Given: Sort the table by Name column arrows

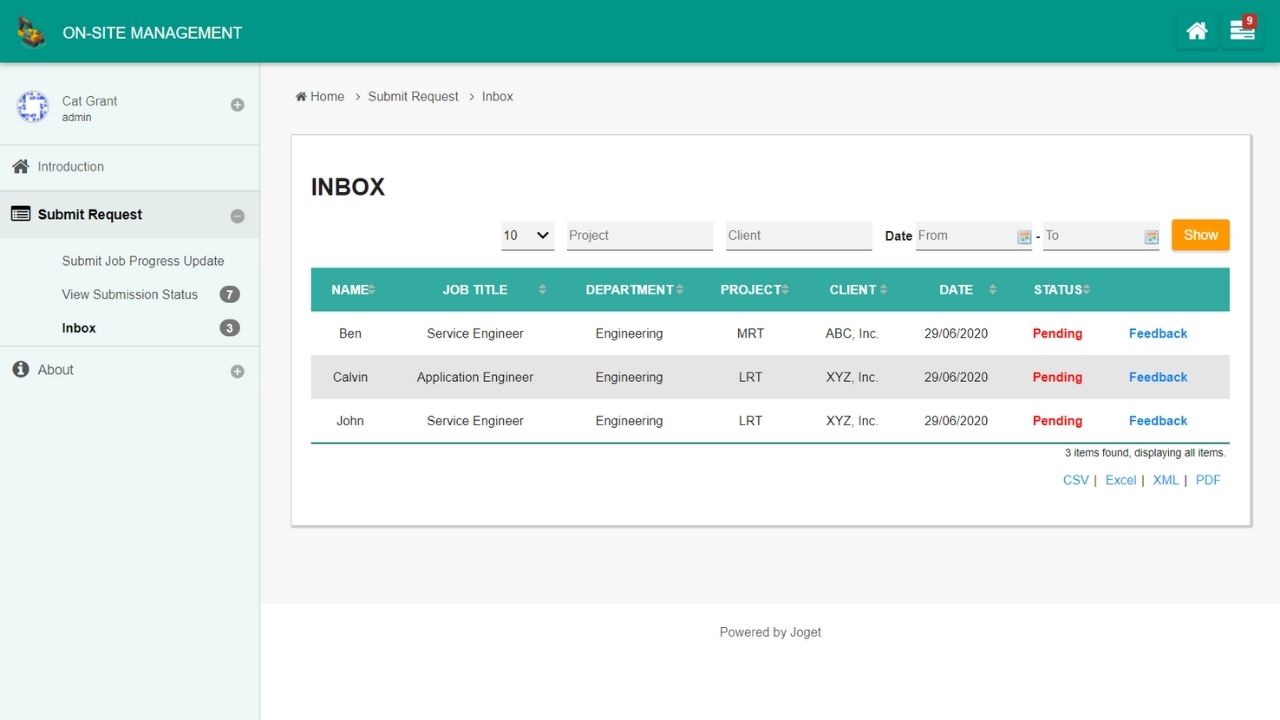Looking at the screenshot, I should (x=372, y=290).
